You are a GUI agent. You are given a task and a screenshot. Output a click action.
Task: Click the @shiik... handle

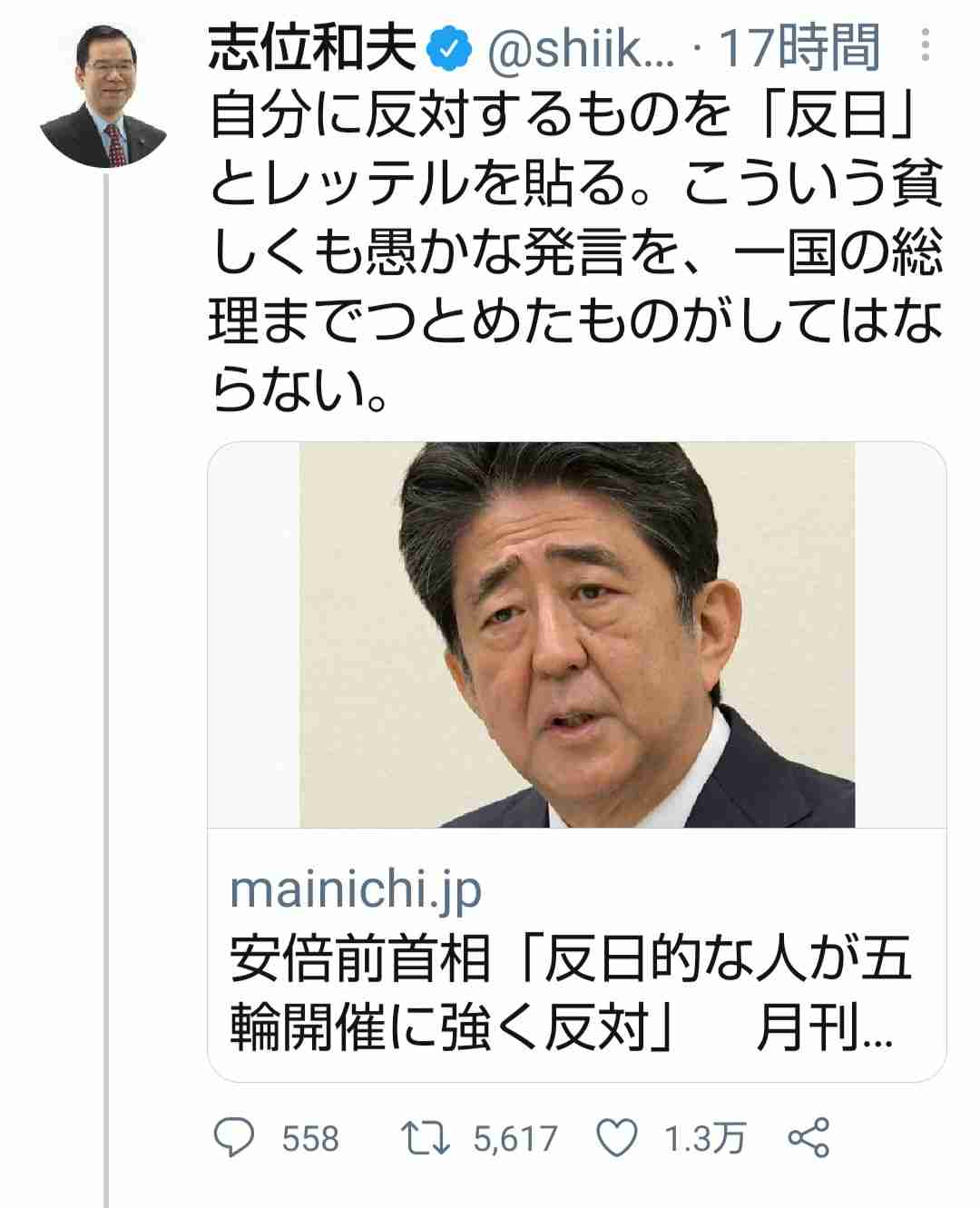coord(579,50)
